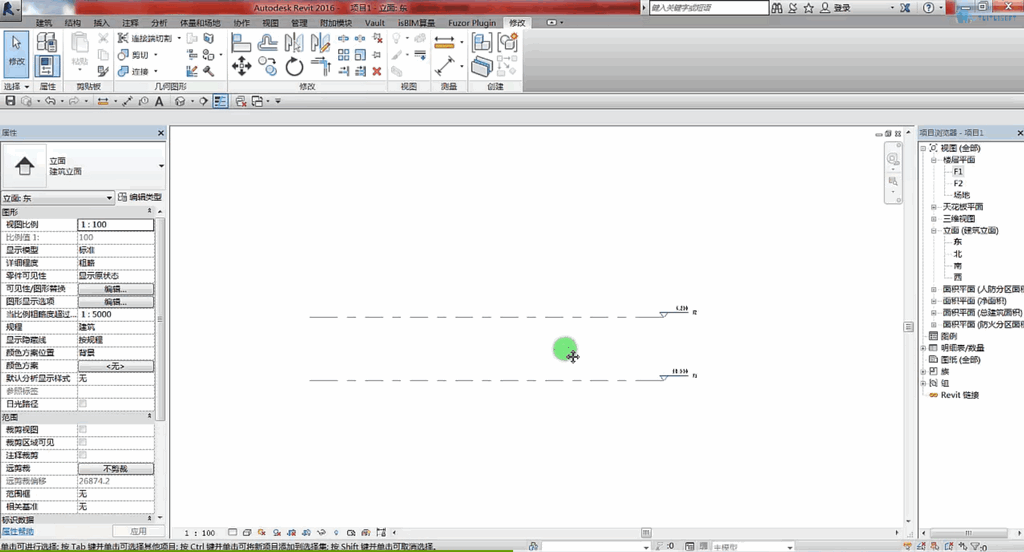Viewport: 1024px width, 552px height.
Task: Open the 视图 ribbon tab
Action: point(270,23)
